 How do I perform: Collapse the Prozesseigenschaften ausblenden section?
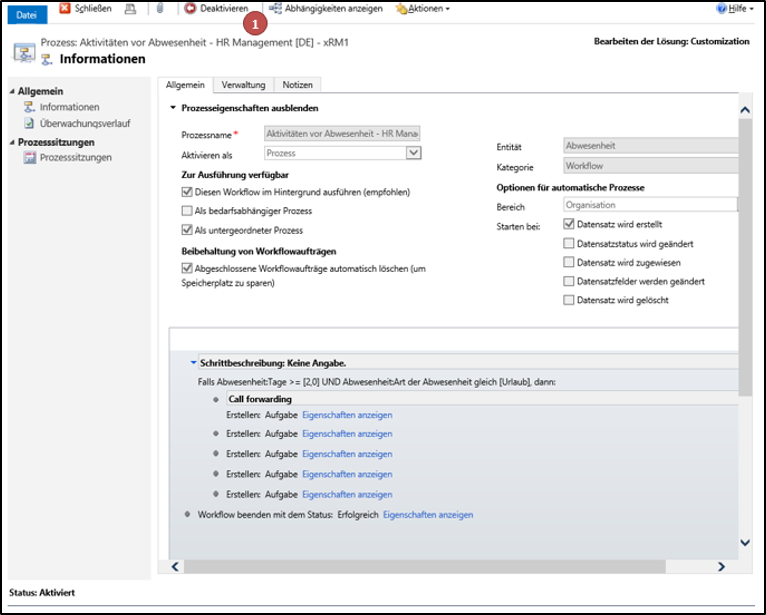click(173, 108)
